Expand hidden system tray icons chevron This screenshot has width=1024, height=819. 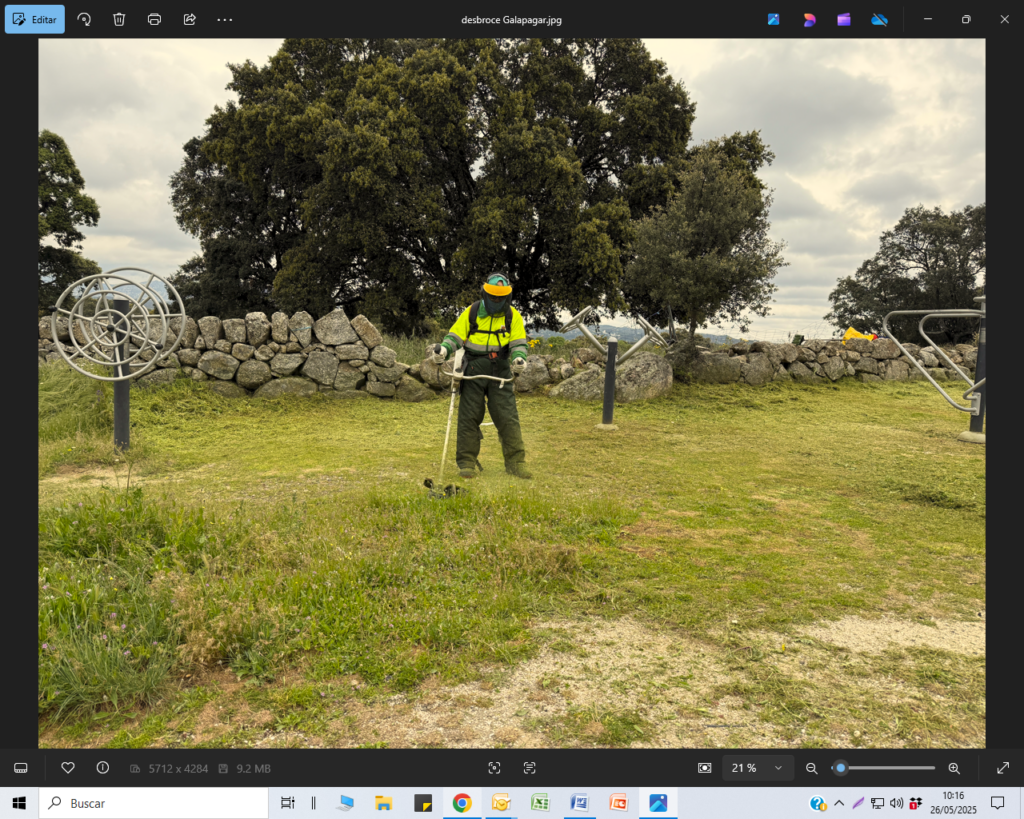click(x=839, y=803)
